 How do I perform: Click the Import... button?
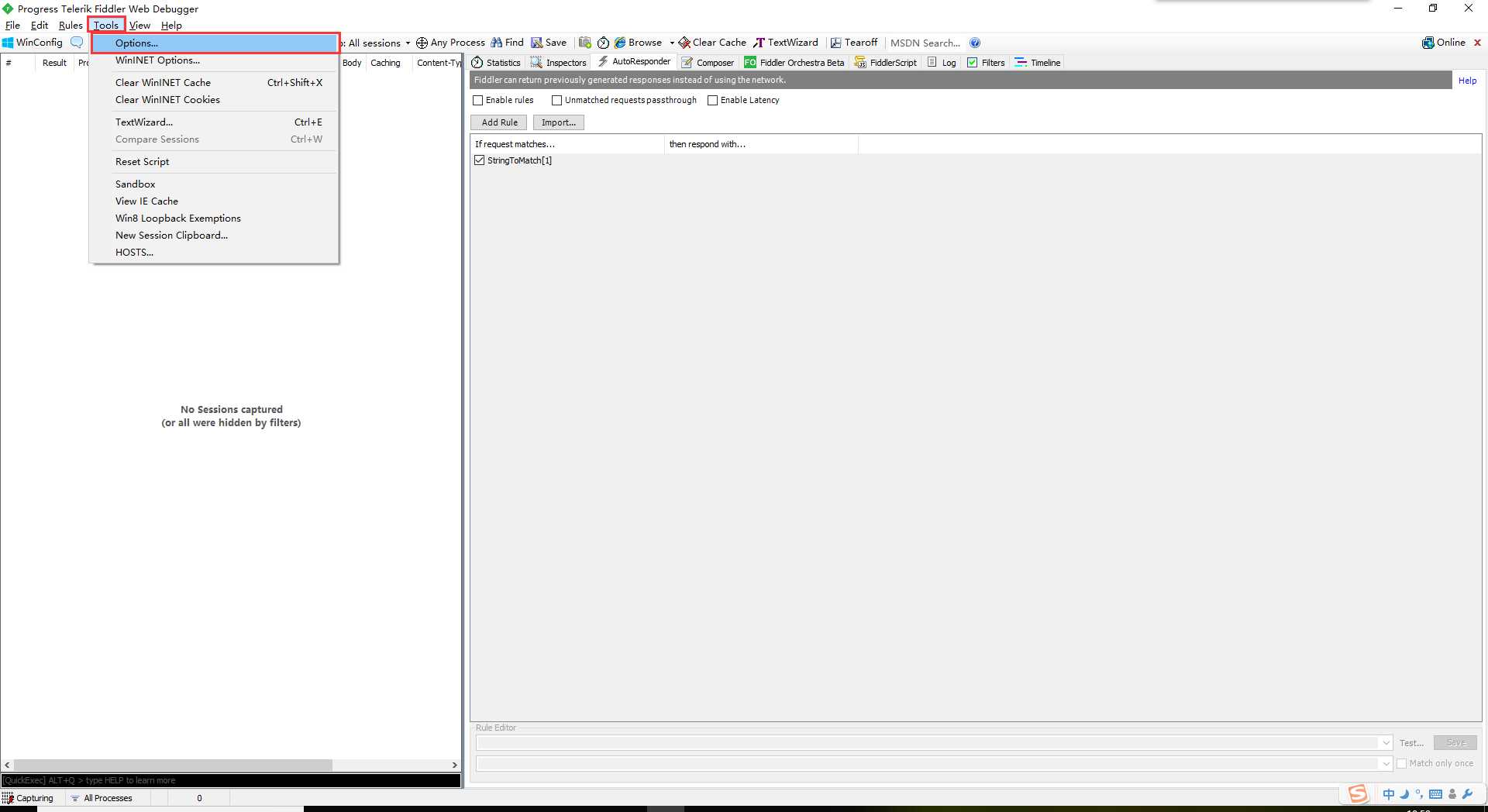559,122
